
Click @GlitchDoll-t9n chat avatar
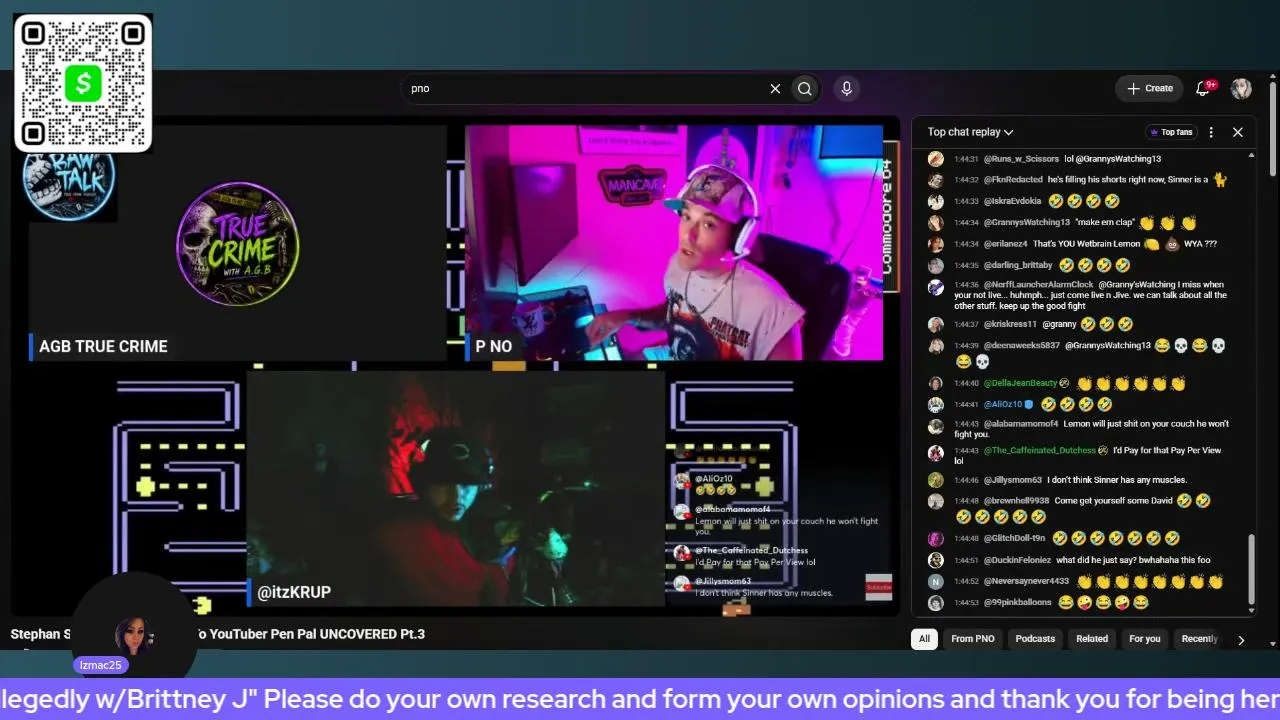tap(936, 538)
